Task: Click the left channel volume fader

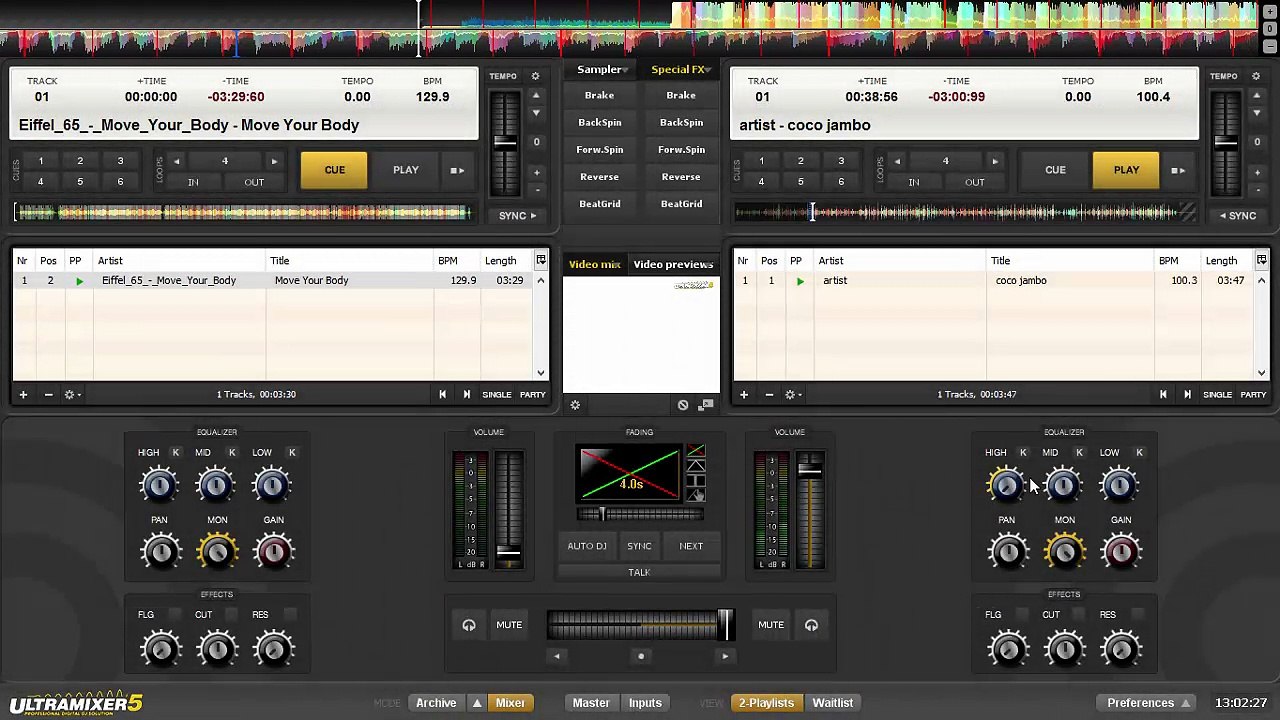Action: (509, 552)
